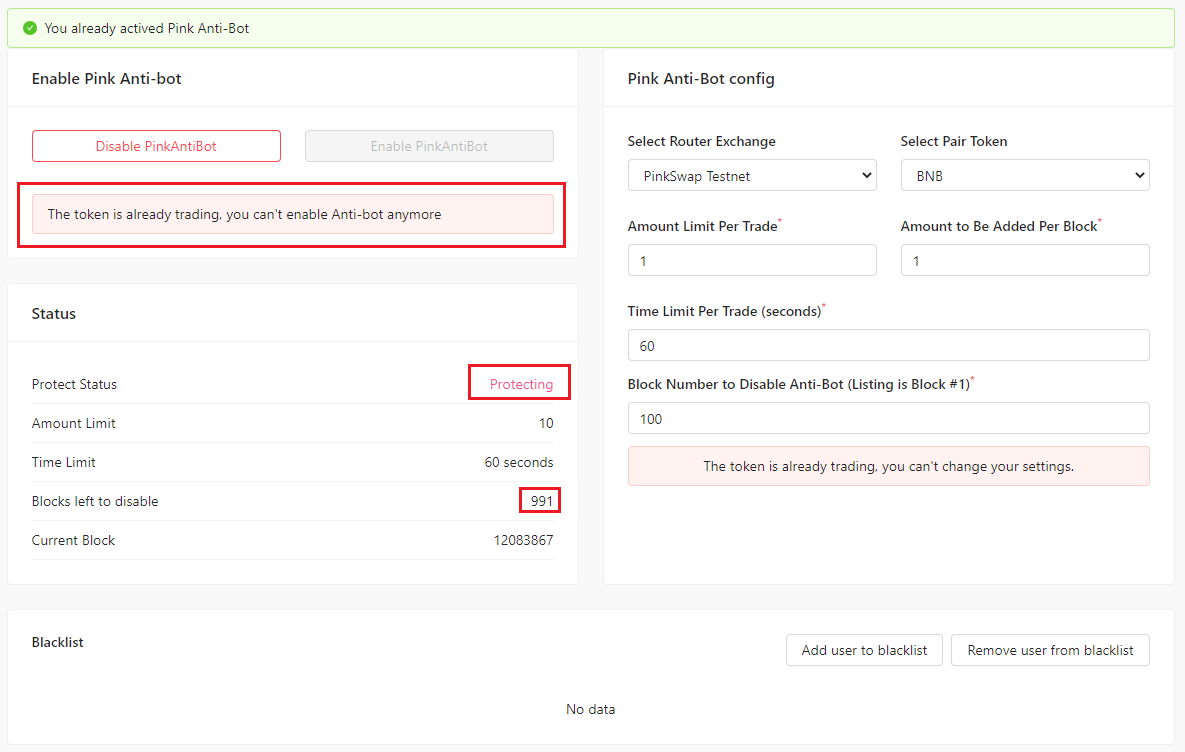The width and height of the screenshot is (1185, 752).
Task: Click the 'No data' blacklist text
Action: click(590, 709)
